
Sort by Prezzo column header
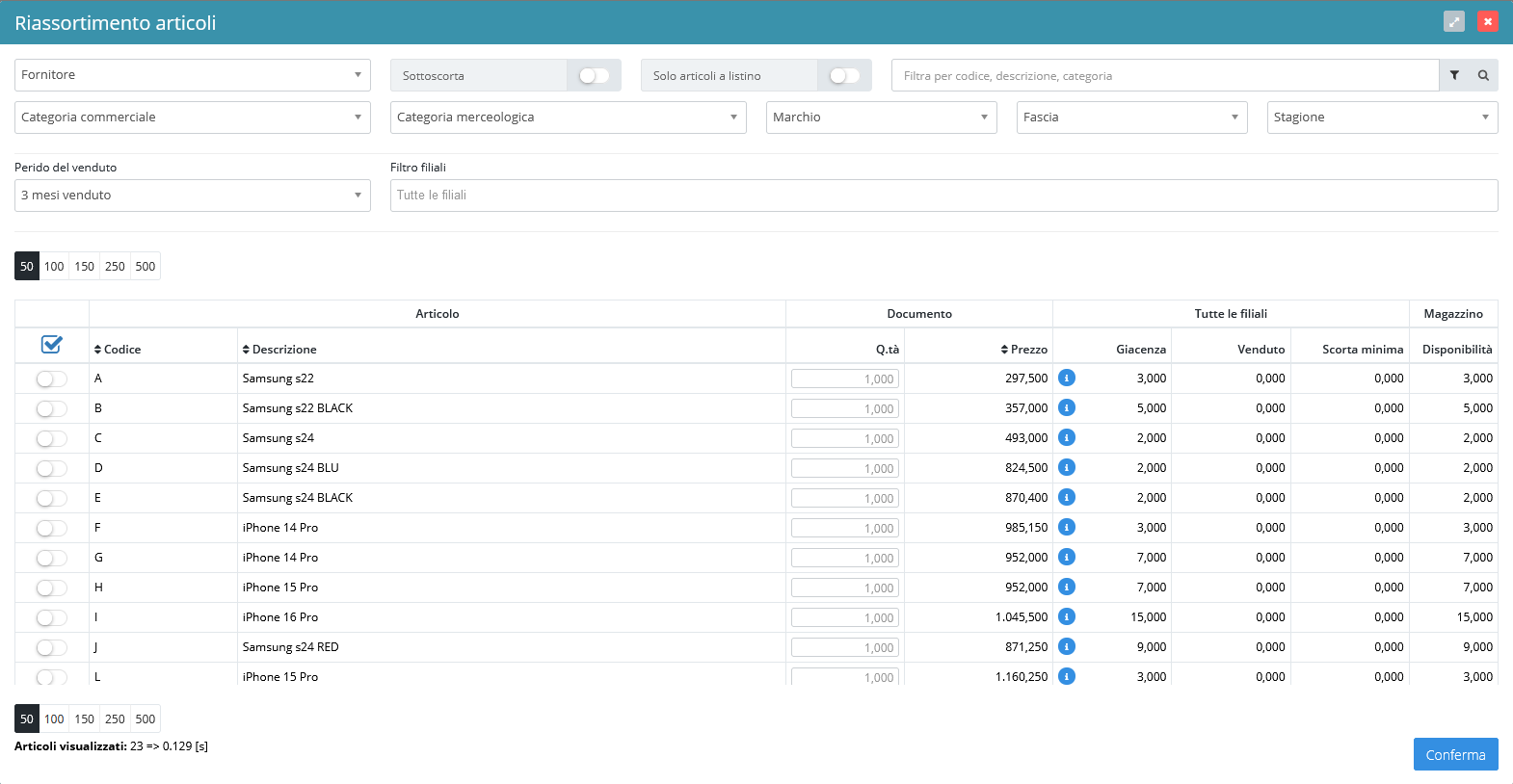[1023, 349]
